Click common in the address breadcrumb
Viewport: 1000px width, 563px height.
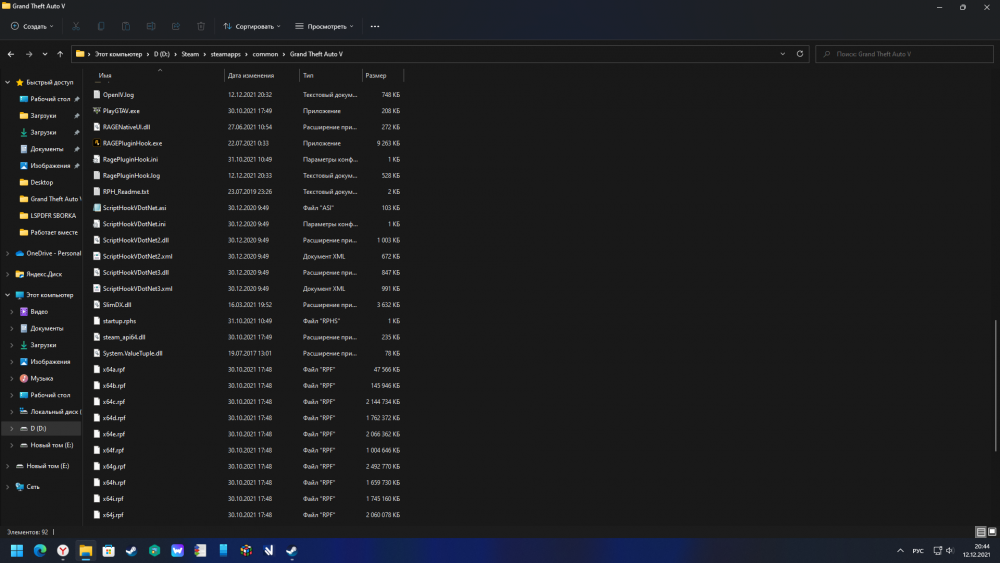point(265,54)
